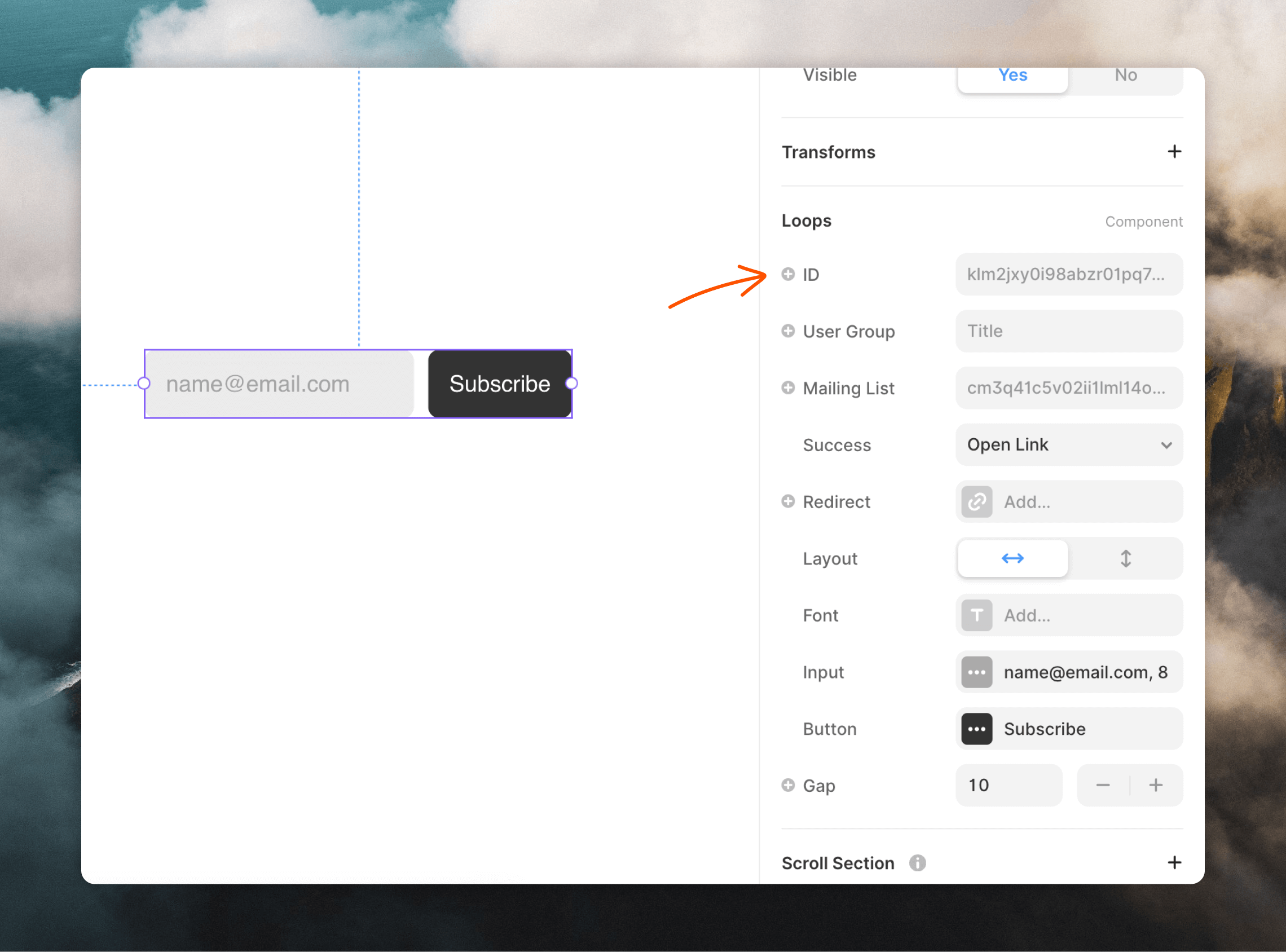Open the Font picker via the T icon
Image resolution: width=1286 pixels, height=952 pixels.
(x=976, y=615)
